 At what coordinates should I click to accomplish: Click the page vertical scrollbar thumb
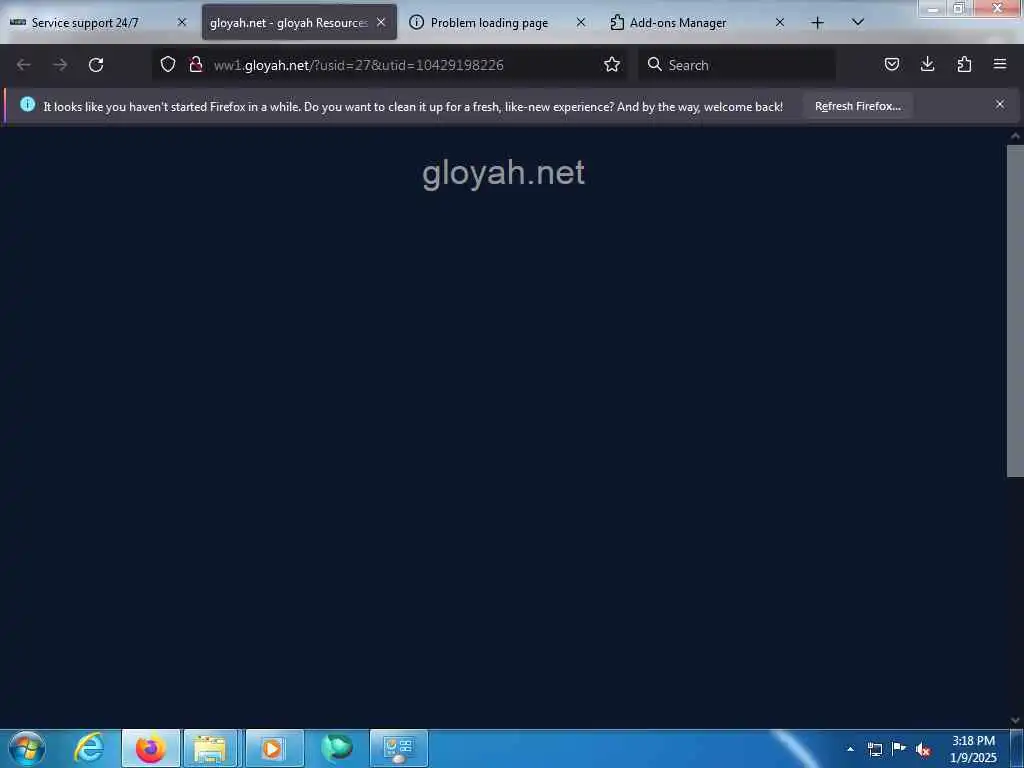1015,311
